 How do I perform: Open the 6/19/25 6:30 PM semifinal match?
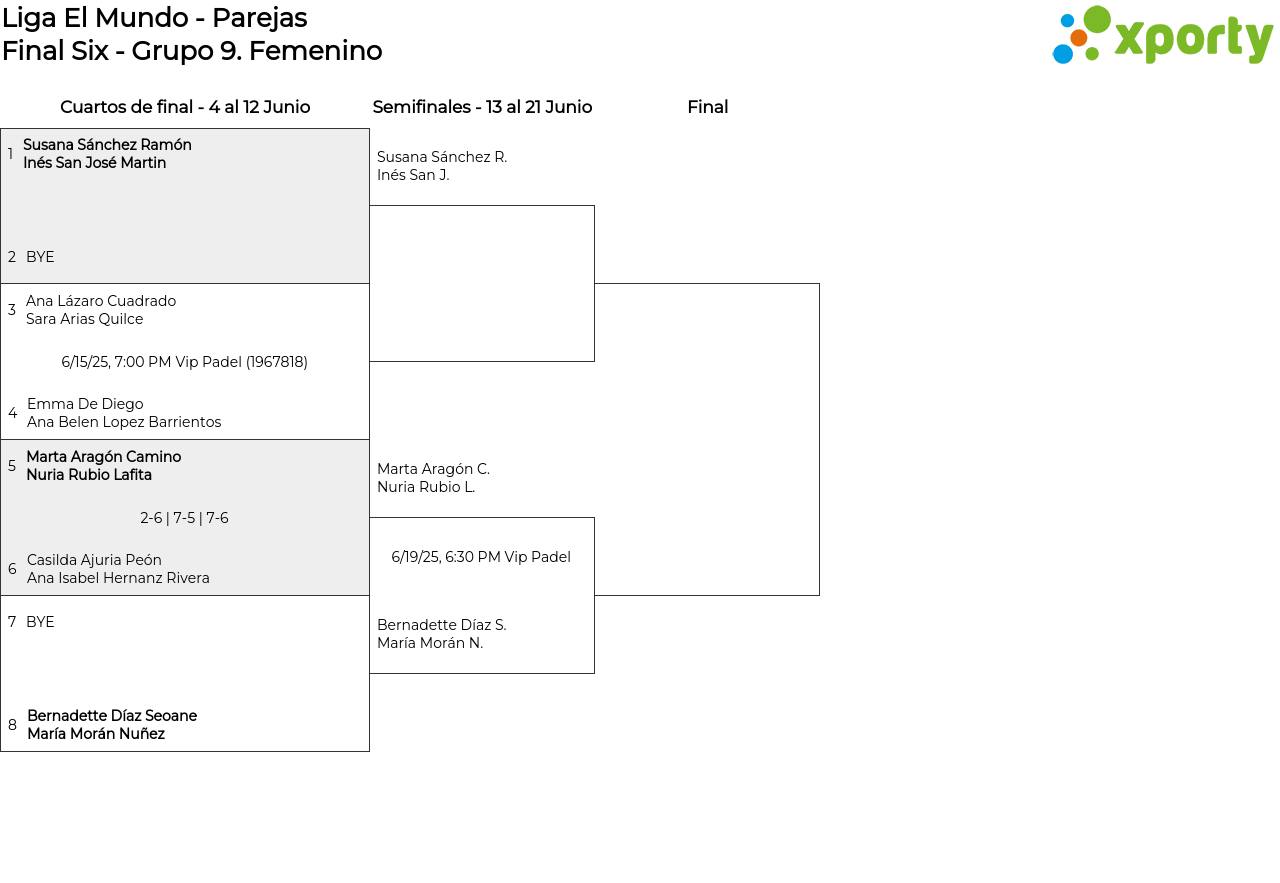(x=481, y=557)
